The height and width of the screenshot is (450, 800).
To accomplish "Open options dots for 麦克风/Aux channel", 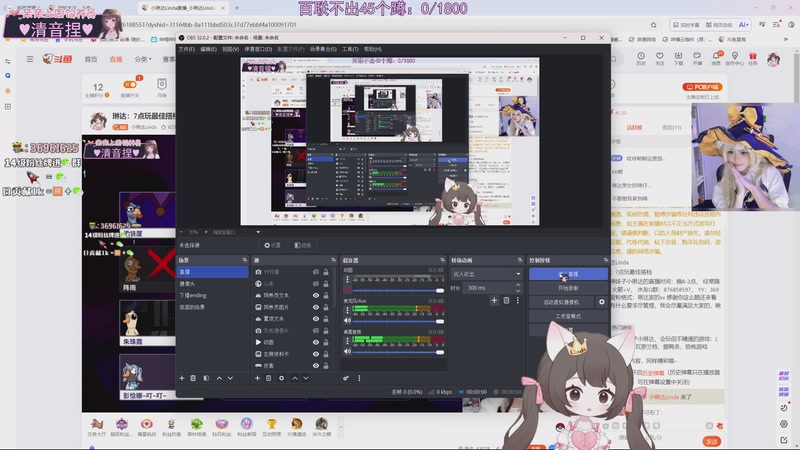I will click(348, 310).
